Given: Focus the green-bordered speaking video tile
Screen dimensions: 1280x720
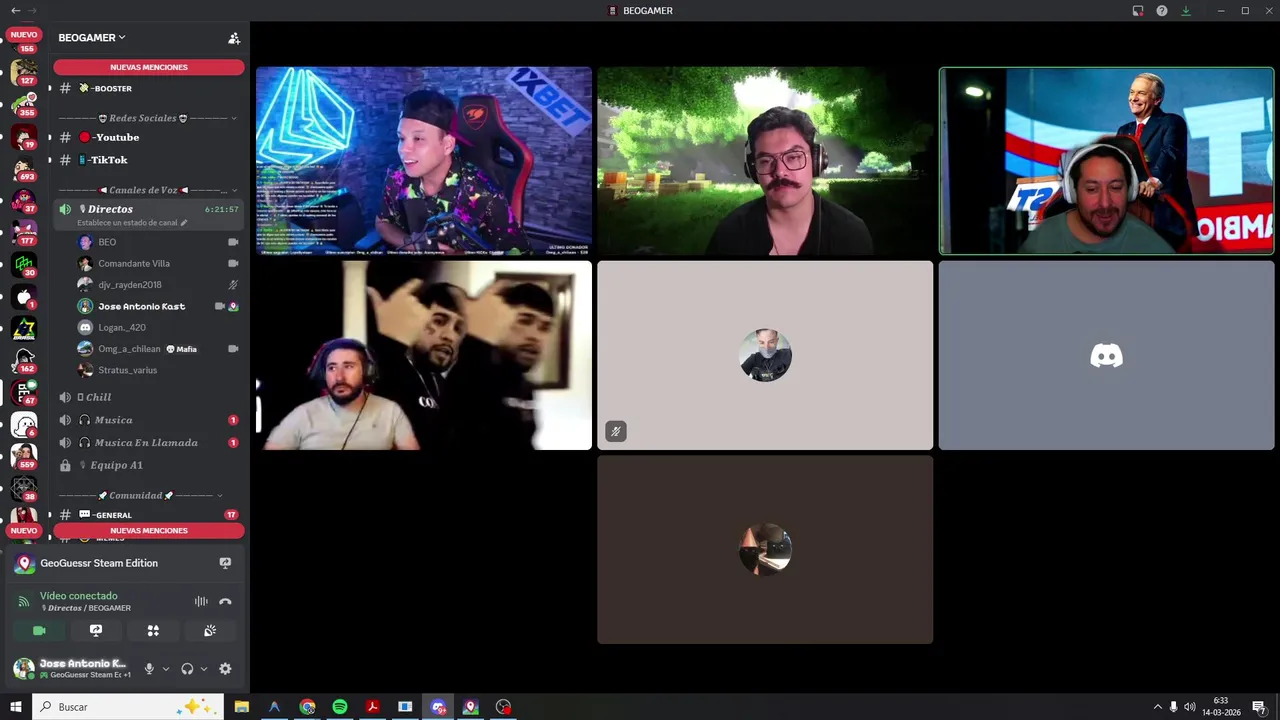Looking at the screenshot, I should (x=1107, y=161).
